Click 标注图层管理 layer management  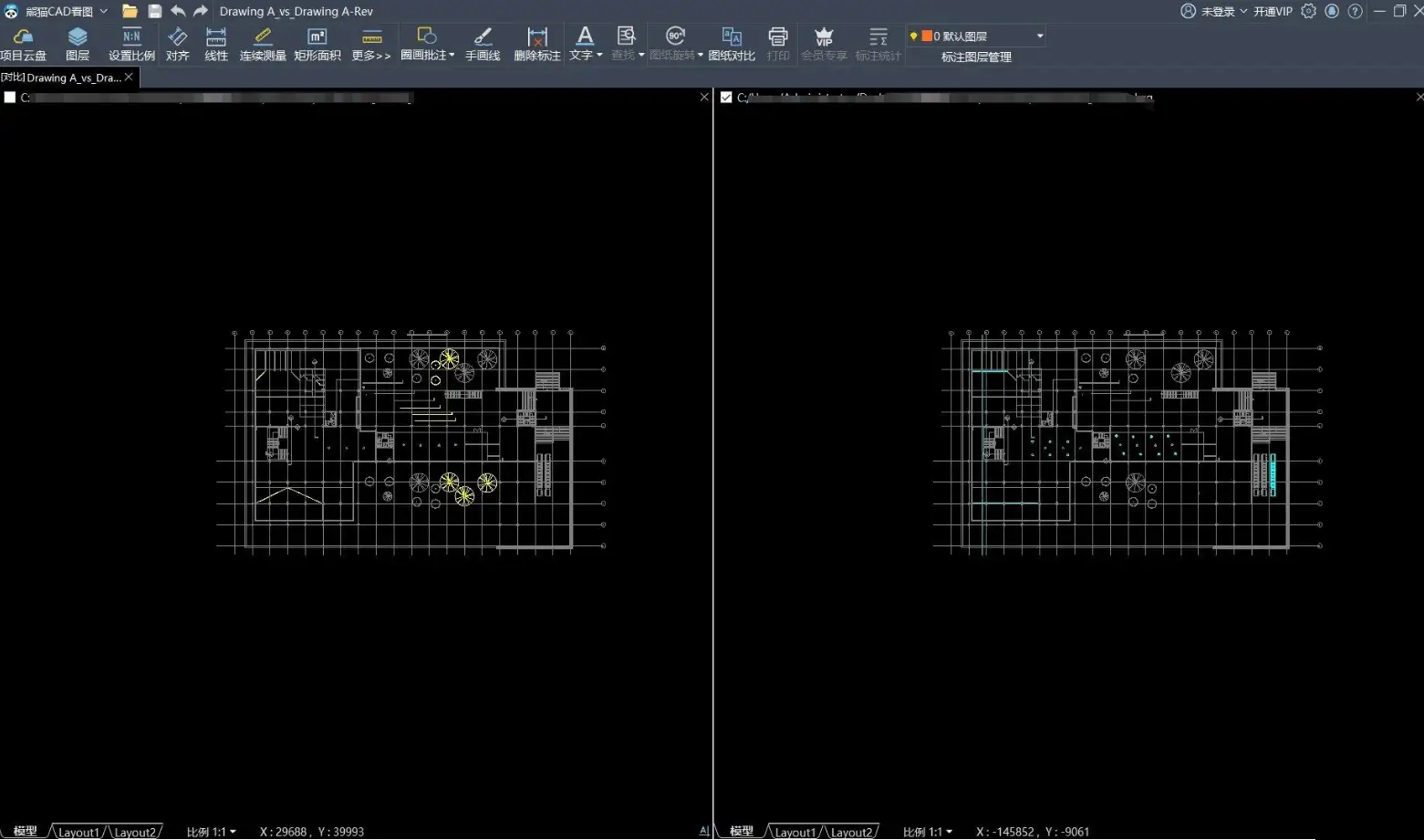(x=976, y=57)
